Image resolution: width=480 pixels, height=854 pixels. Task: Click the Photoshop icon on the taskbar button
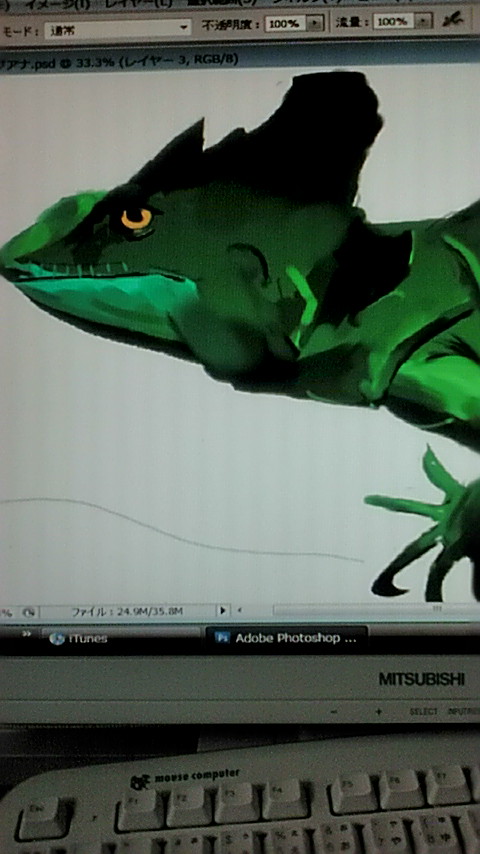(x=222, y=637)
